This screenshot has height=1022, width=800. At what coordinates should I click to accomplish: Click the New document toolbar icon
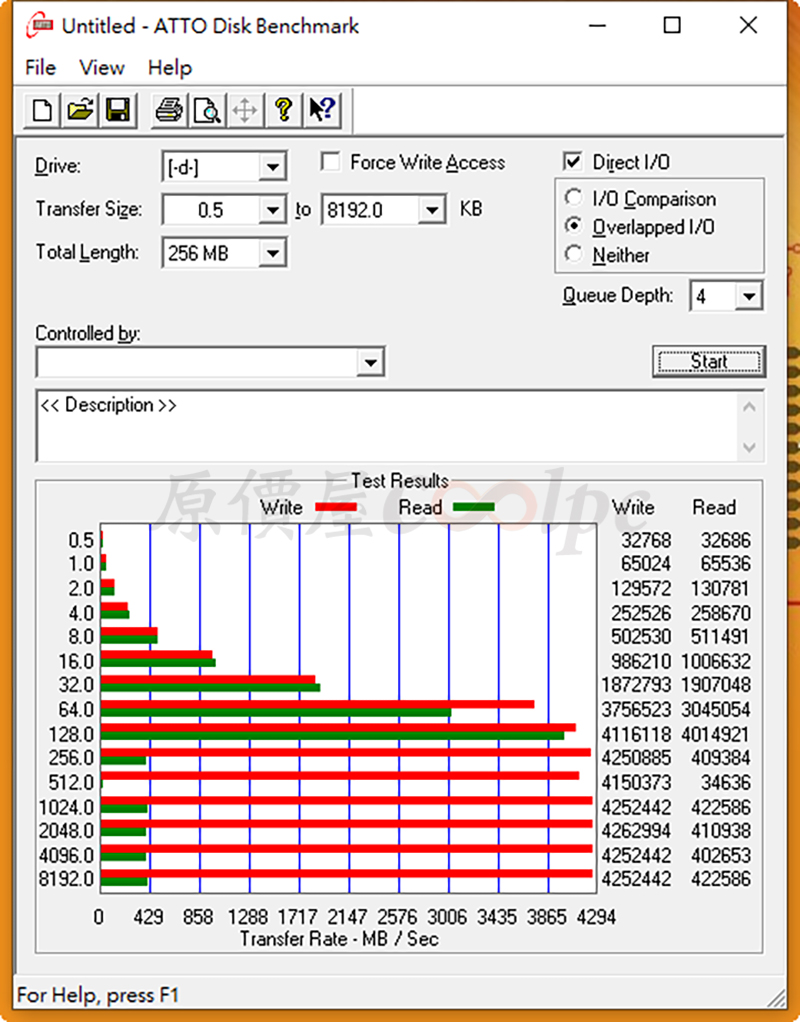pyautogui.click(x=42, y=110)
